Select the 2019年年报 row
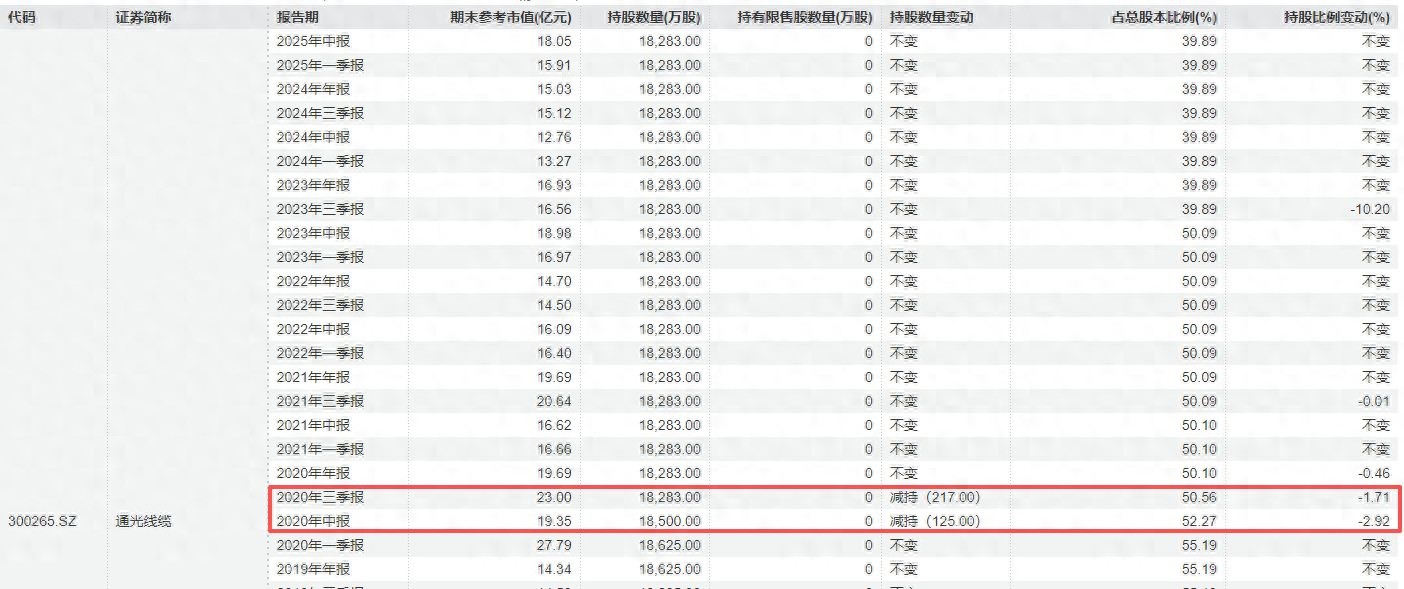Image resolution: width=1404 pixels, height=589 pixels. pyautogui.click(x=834, y=569)
